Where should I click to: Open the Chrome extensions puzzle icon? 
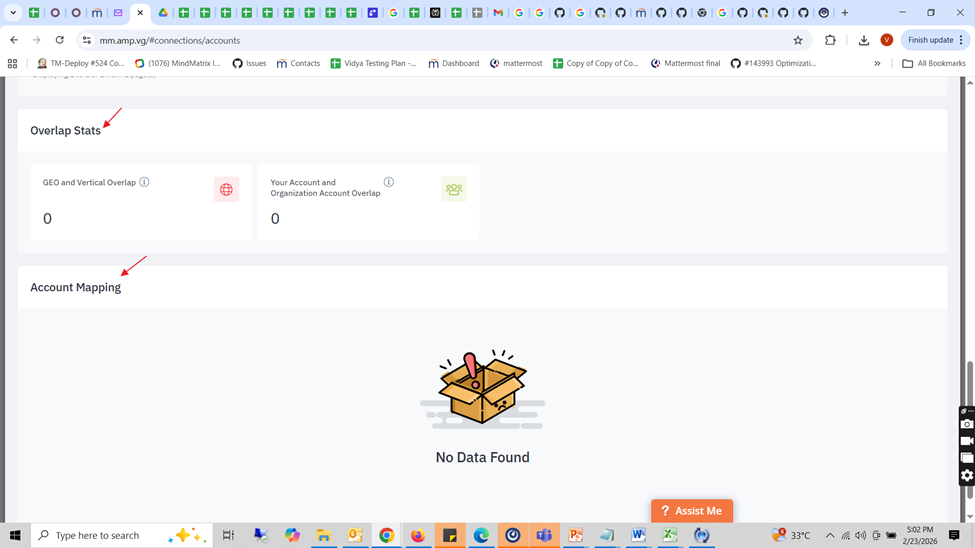coord(830,40)
